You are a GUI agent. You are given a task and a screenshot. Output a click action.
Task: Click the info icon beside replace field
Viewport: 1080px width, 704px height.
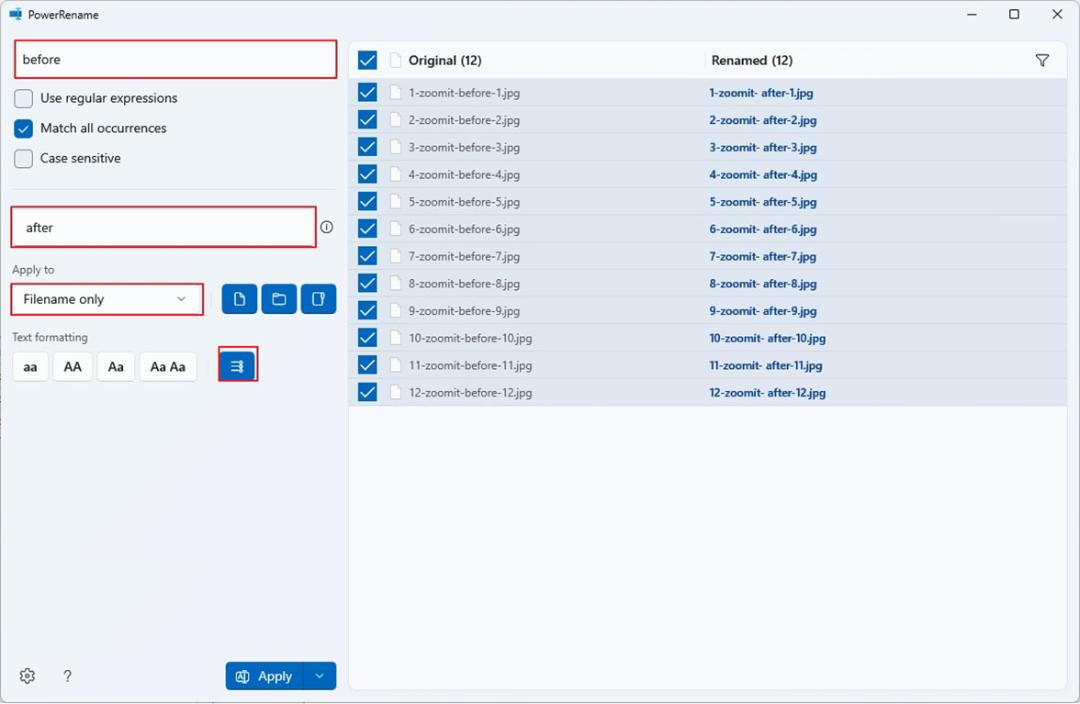326,227
